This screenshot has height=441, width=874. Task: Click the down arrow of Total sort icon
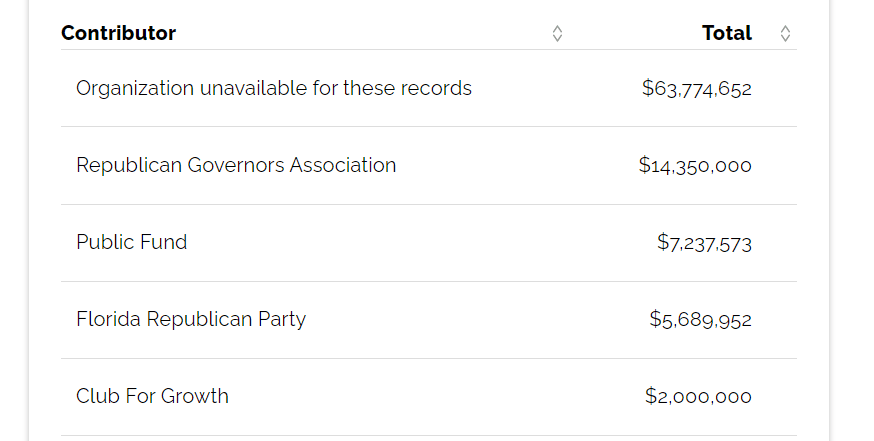point(785,38)
